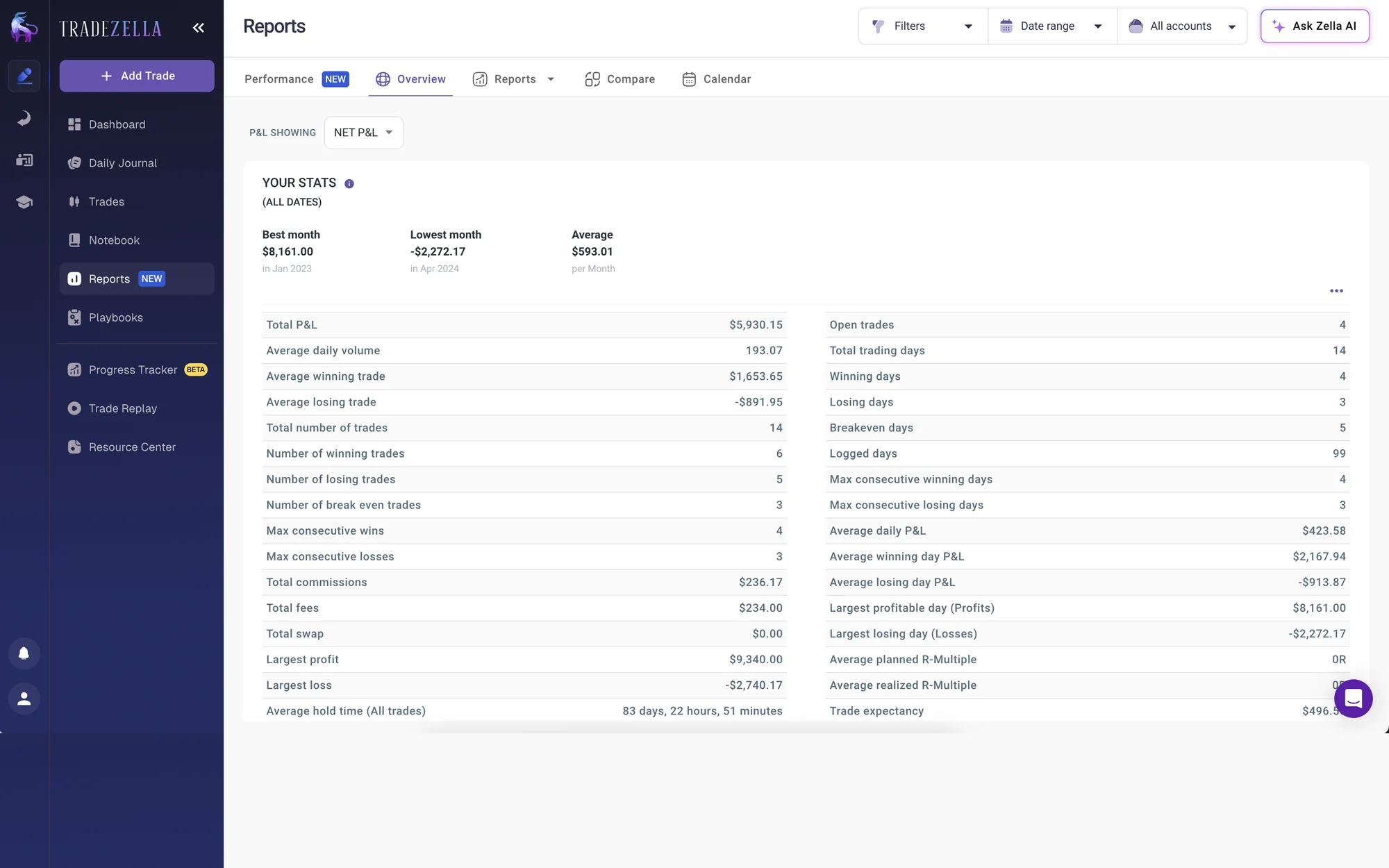Click the Total commissions $236.17 value
Screen dimensions: 1389x868
click(760, 583)
